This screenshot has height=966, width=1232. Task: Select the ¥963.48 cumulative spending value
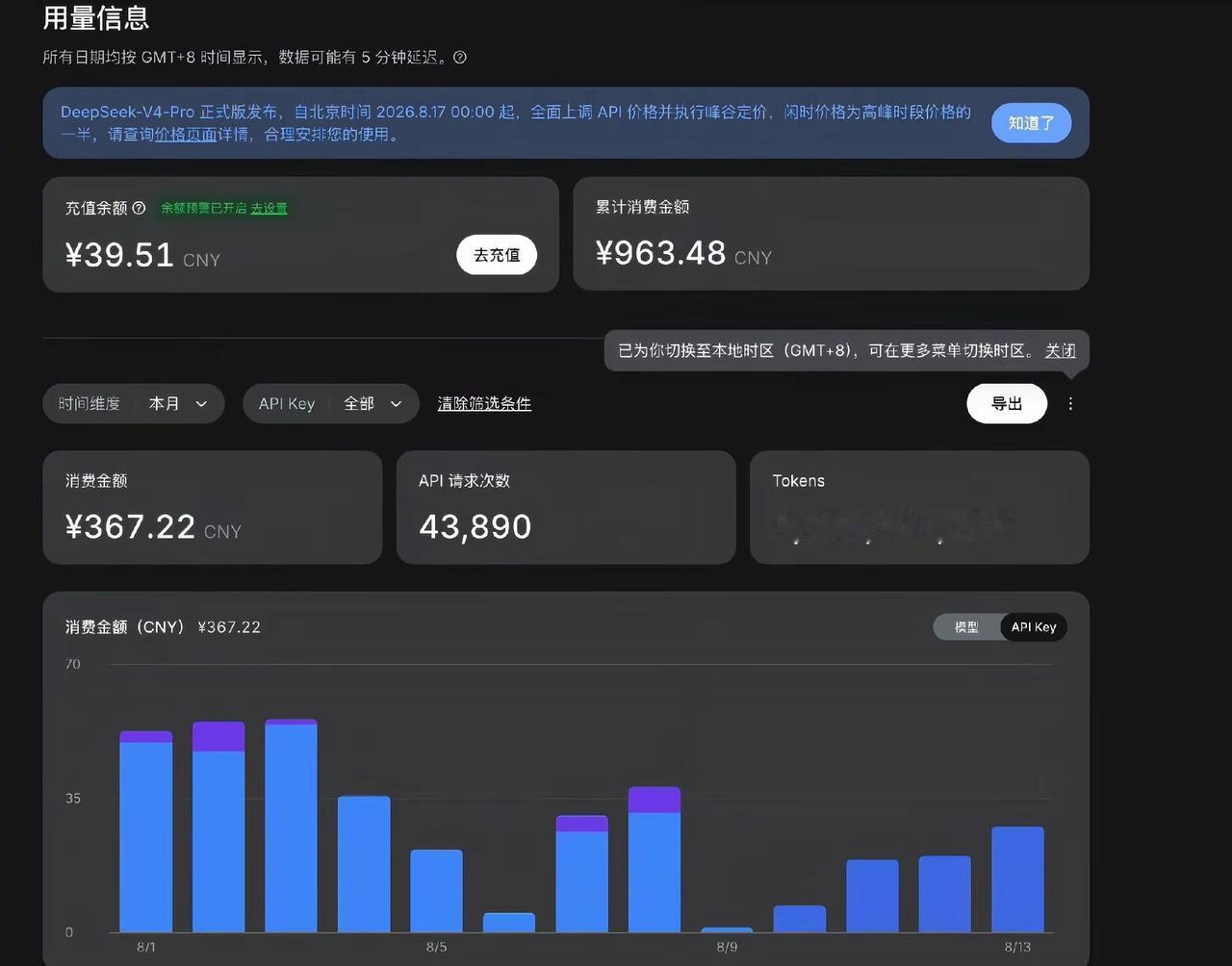pos(660,253)
